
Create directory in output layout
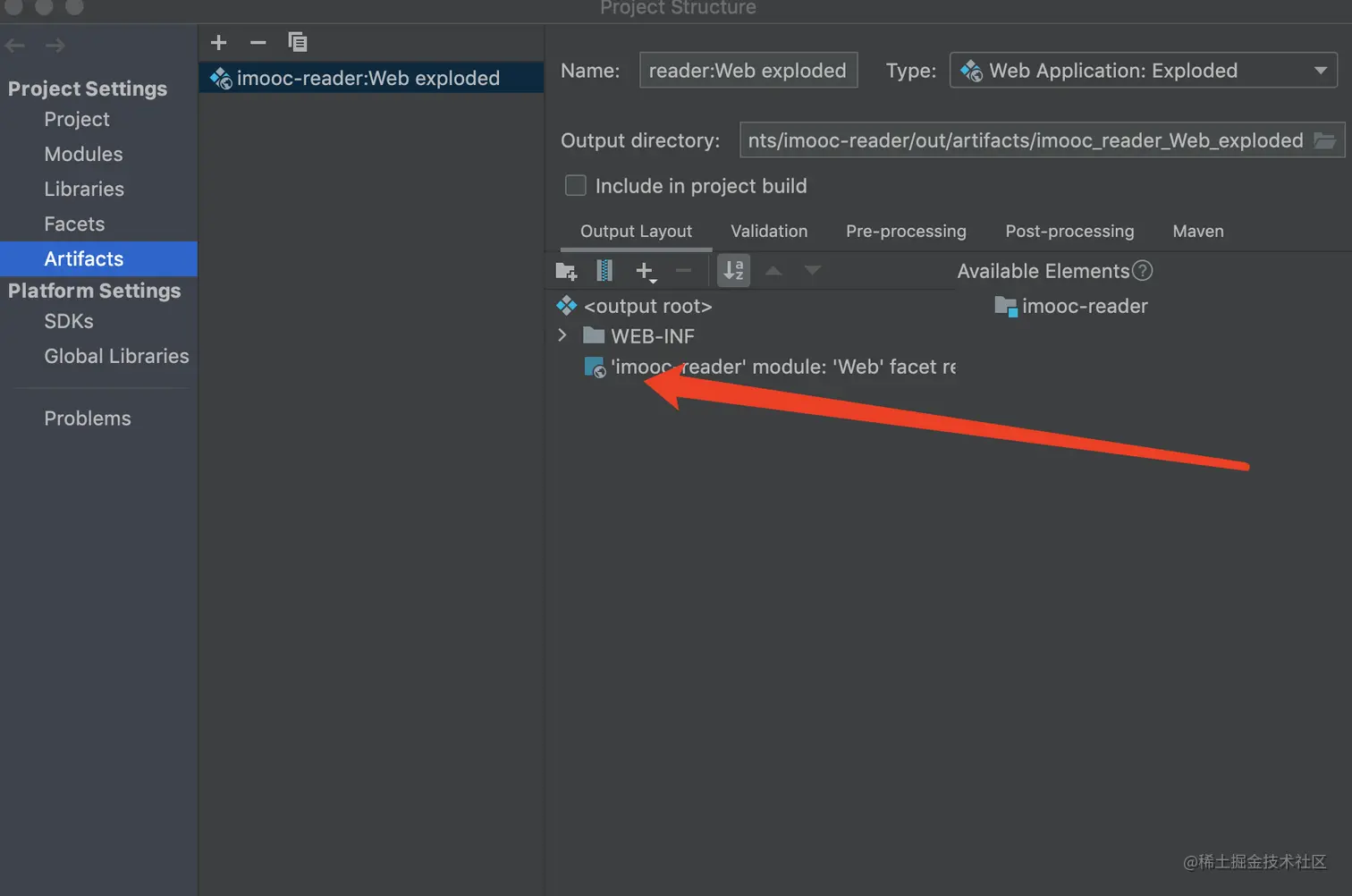[566, 271]
